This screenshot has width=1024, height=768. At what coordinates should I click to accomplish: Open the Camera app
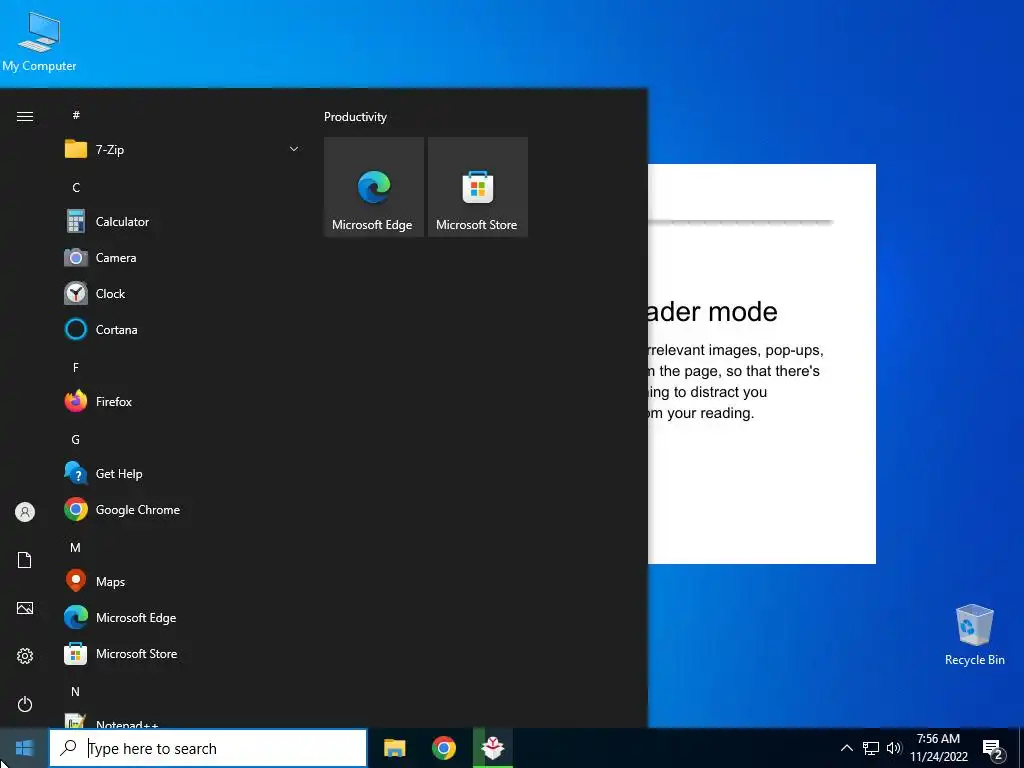point(182,257)
